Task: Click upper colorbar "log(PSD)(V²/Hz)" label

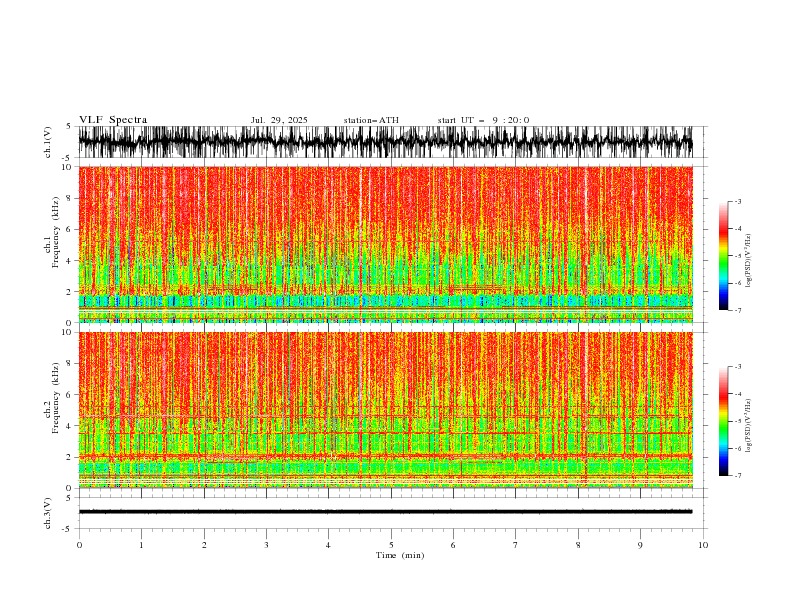Action: pyautogui.click(x=749, y=261)
